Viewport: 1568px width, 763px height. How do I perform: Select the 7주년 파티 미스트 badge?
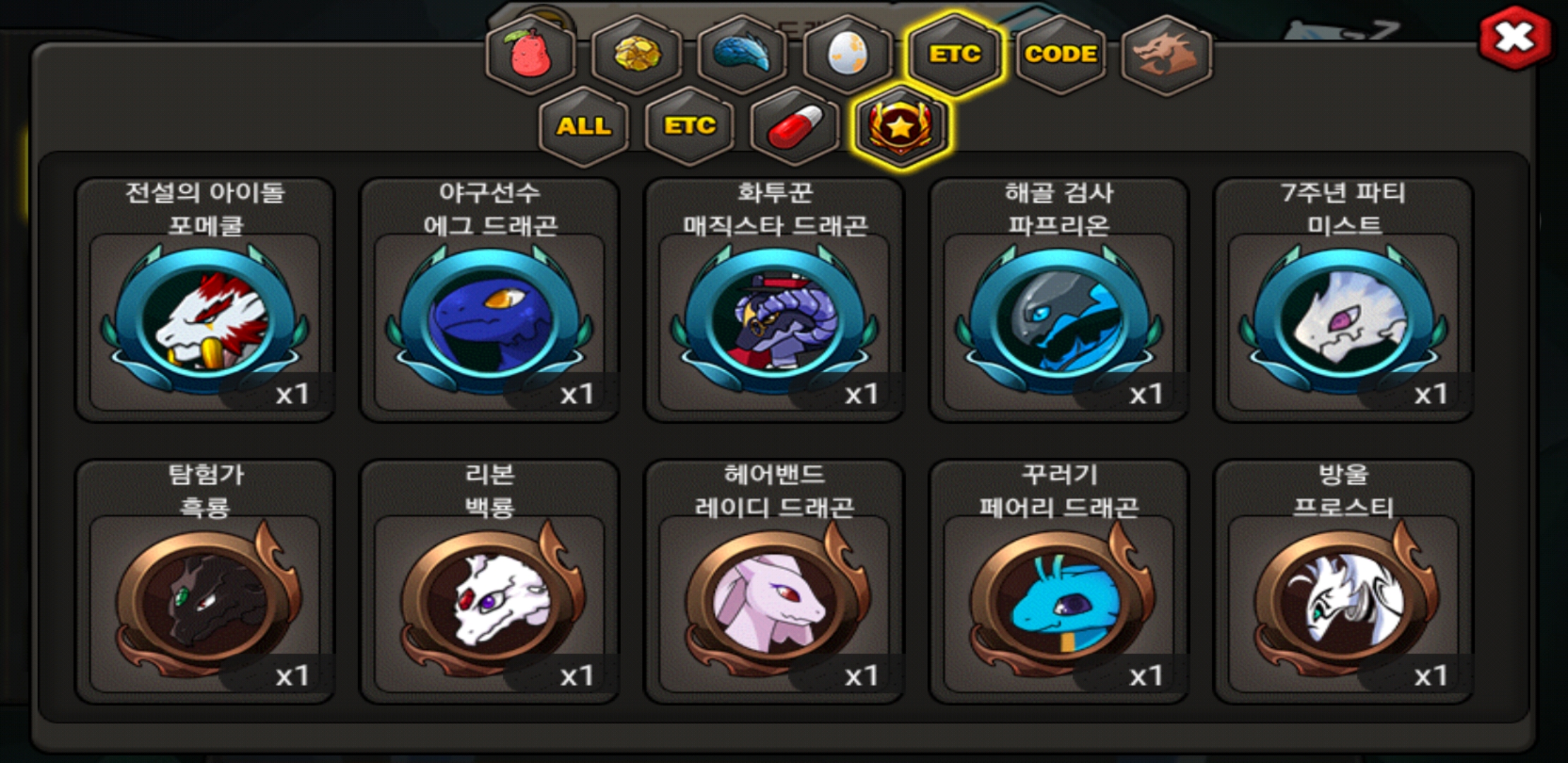click(x=1343, y=300)
